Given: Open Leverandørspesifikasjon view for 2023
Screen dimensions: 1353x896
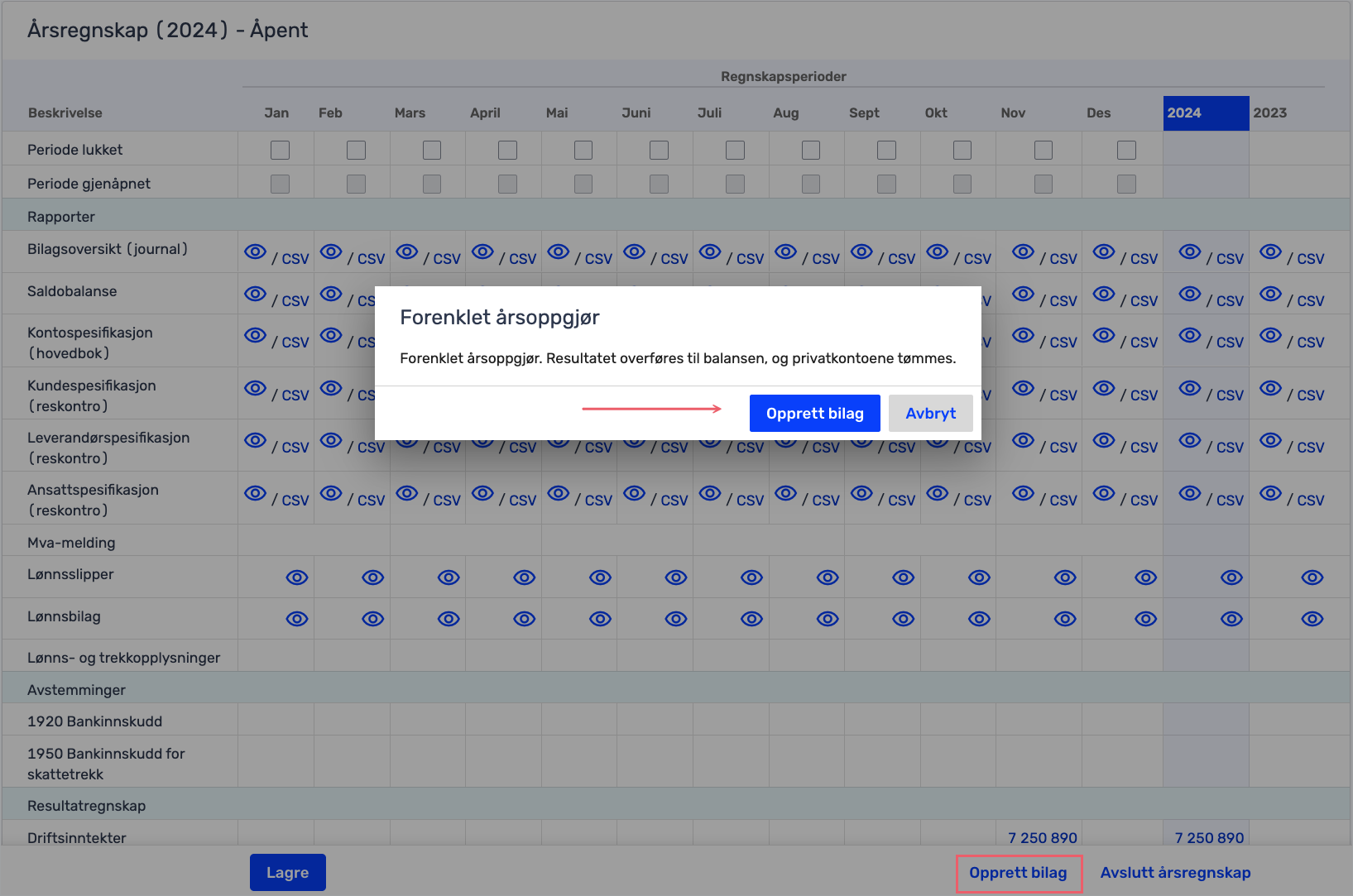Looking at the screenshot, I should click(x=1270, y=441).
